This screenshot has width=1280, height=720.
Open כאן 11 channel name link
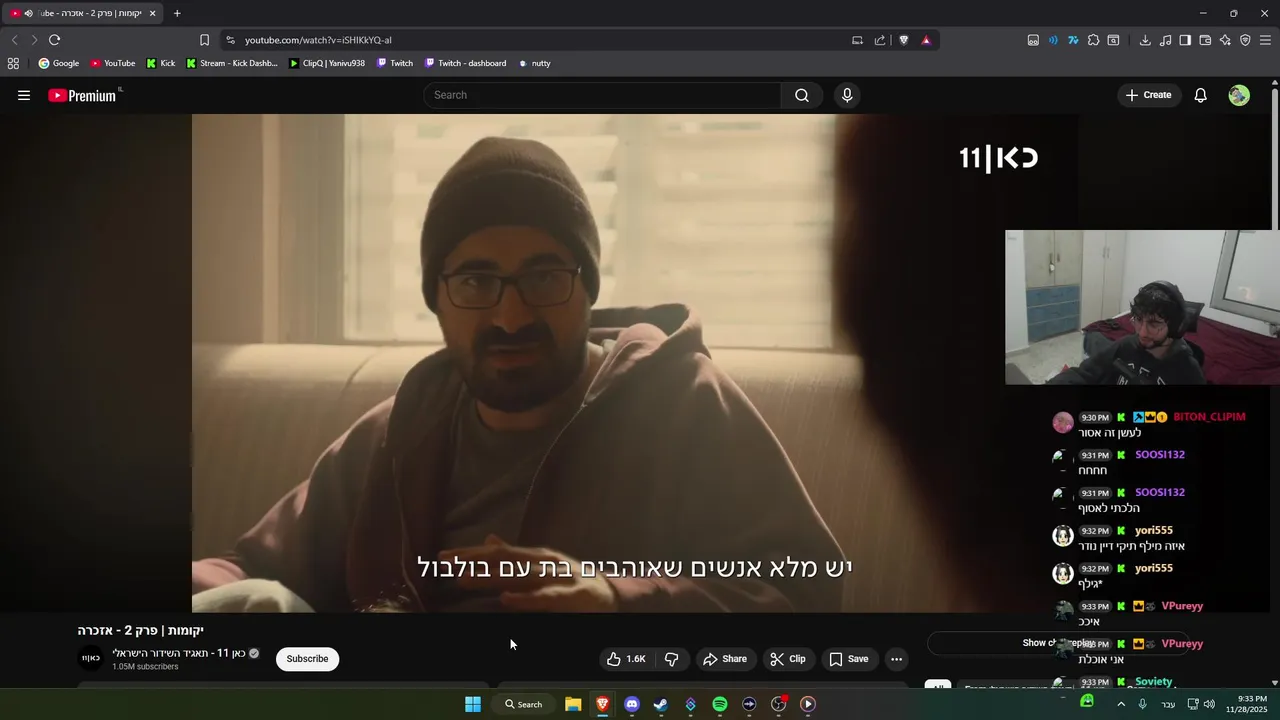(179, 653)
